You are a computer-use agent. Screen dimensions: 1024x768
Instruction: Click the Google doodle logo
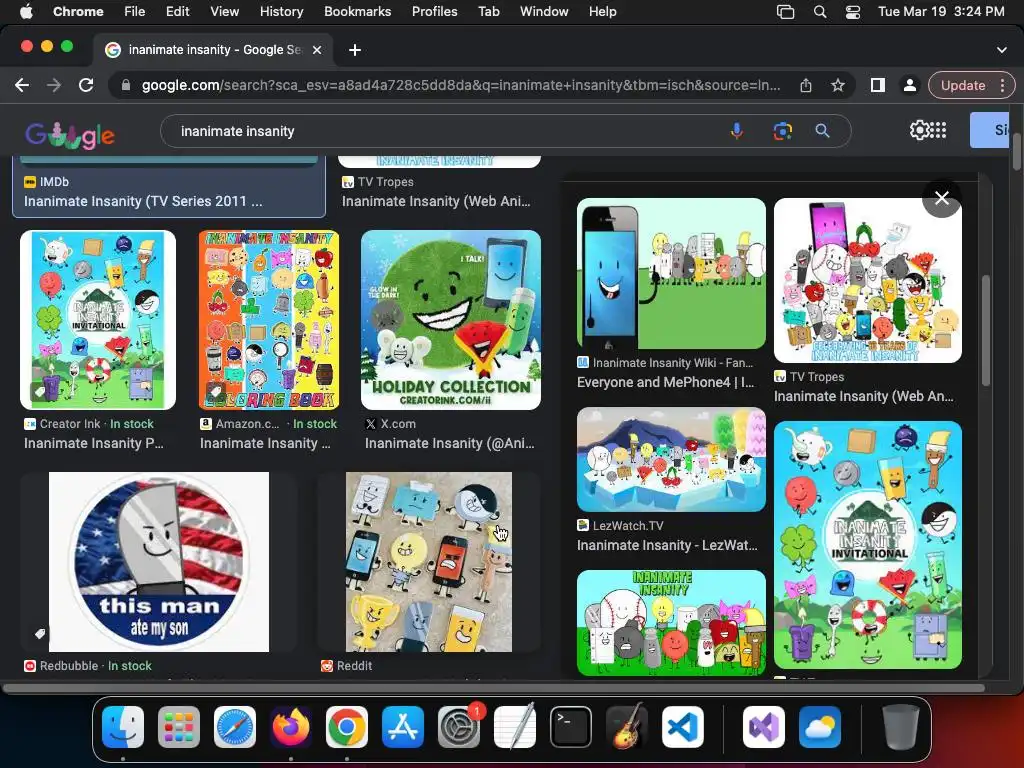coord(70,135)
